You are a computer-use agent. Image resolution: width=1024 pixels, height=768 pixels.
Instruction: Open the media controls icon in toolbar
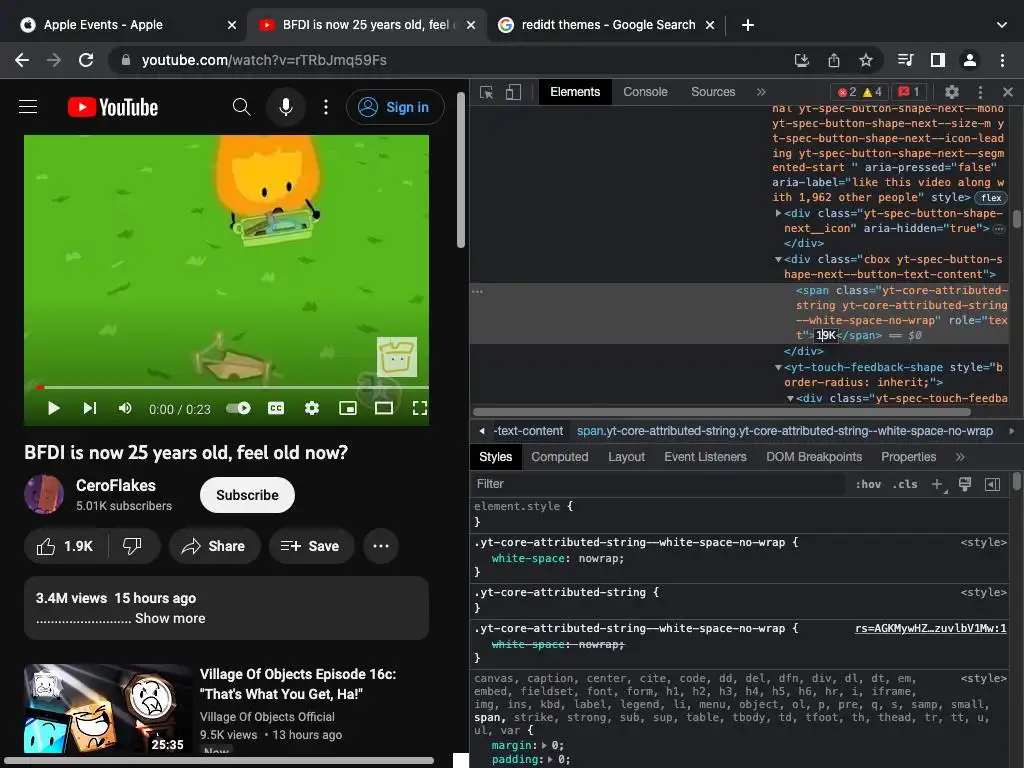click(905, 60)
